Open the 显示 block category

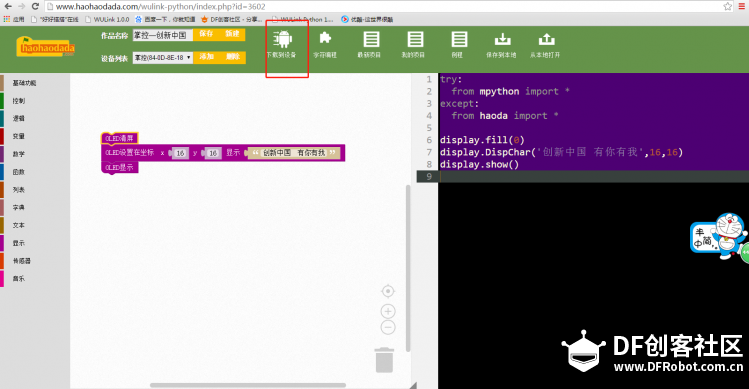pyautogui.click(x=19, y=243)
